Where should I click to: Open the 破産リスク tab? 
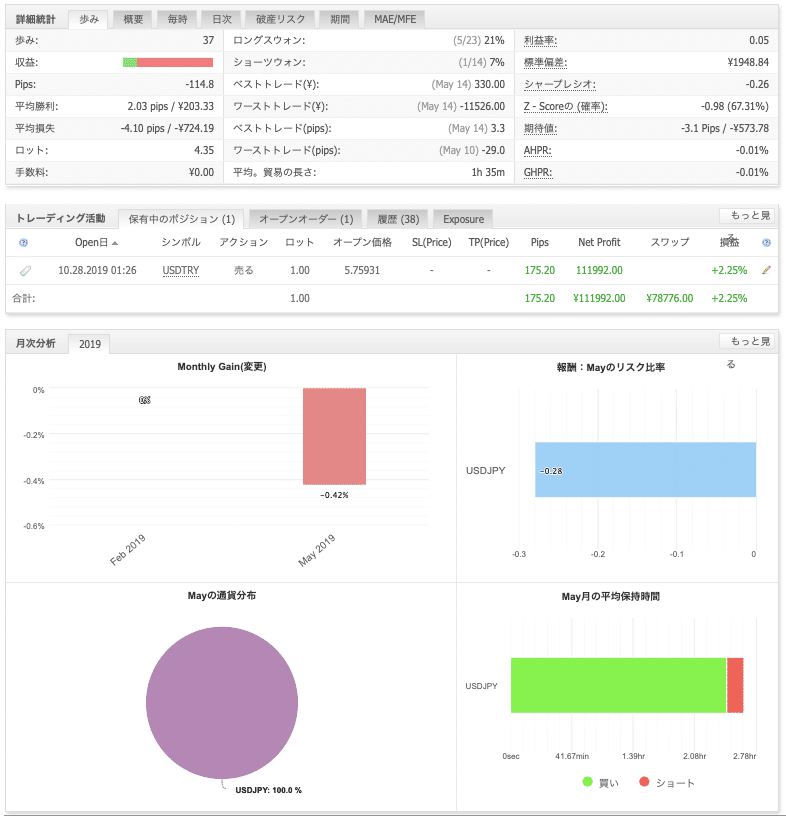(x=281, y=19)
